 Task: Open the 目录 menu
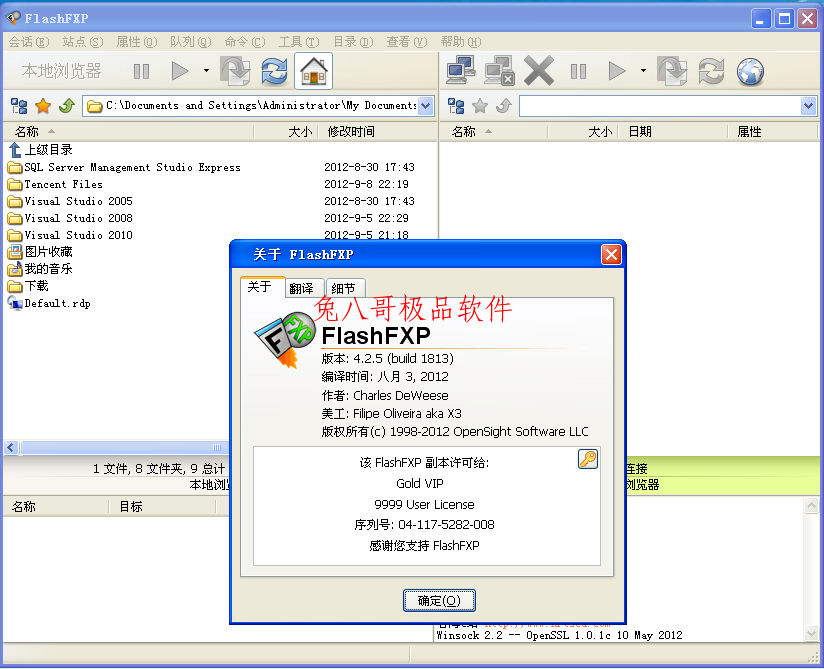pyautogui.click(x=353, y=42)
